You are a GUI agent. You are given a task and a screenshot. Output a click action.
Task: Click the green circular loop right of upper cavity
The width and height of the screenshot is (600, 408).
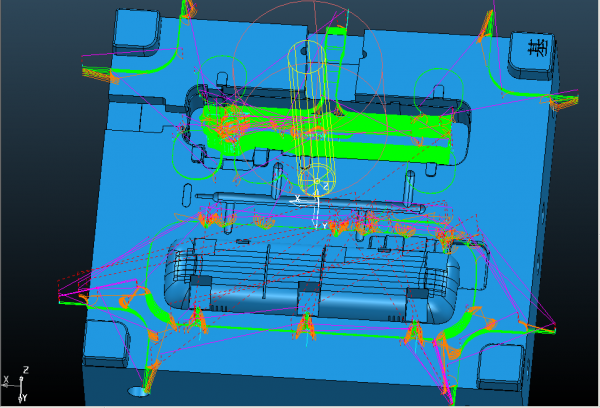pyautogui.click(x=436, y=91)
